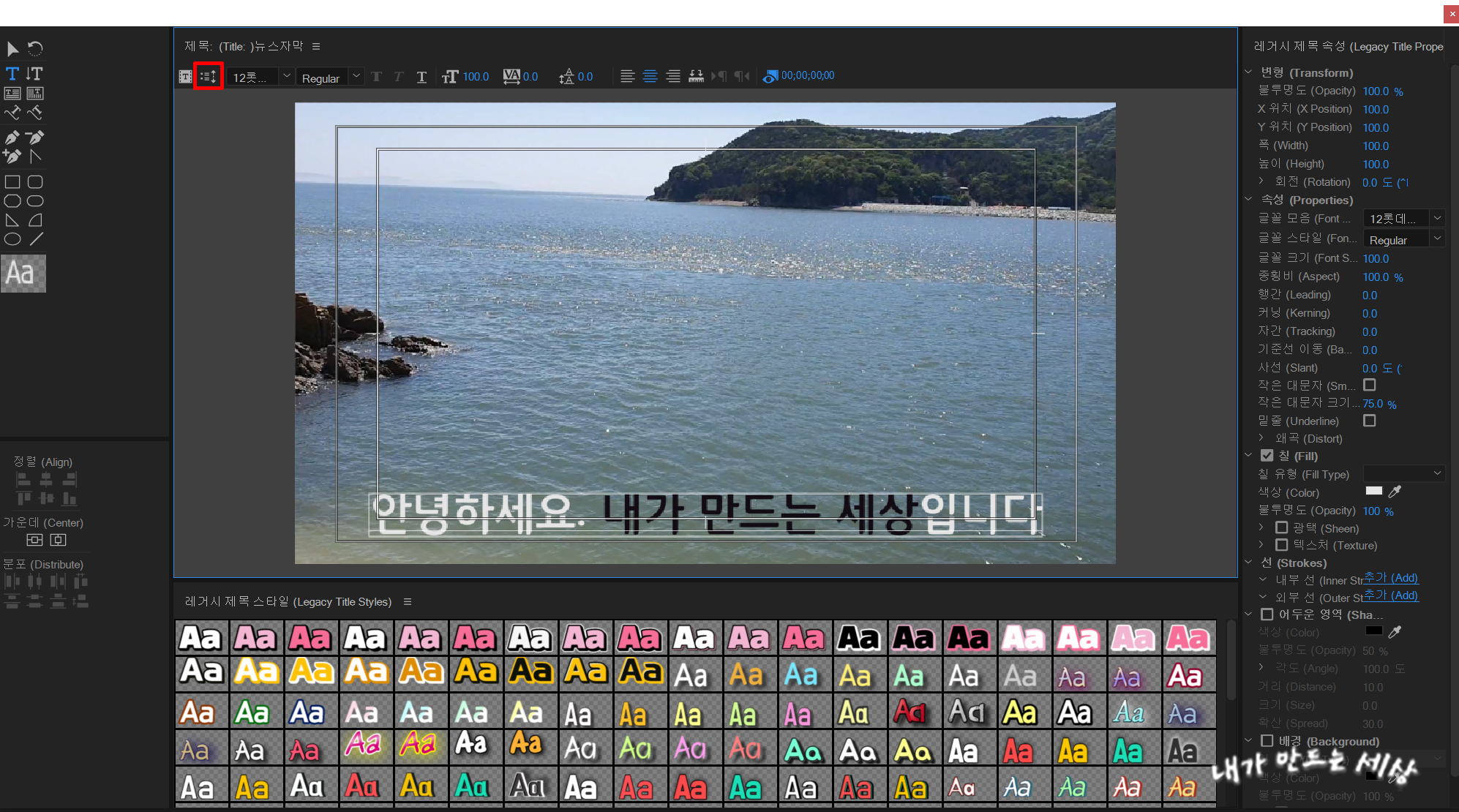Click Add link for Outer Strokes

click(1391, 595)
